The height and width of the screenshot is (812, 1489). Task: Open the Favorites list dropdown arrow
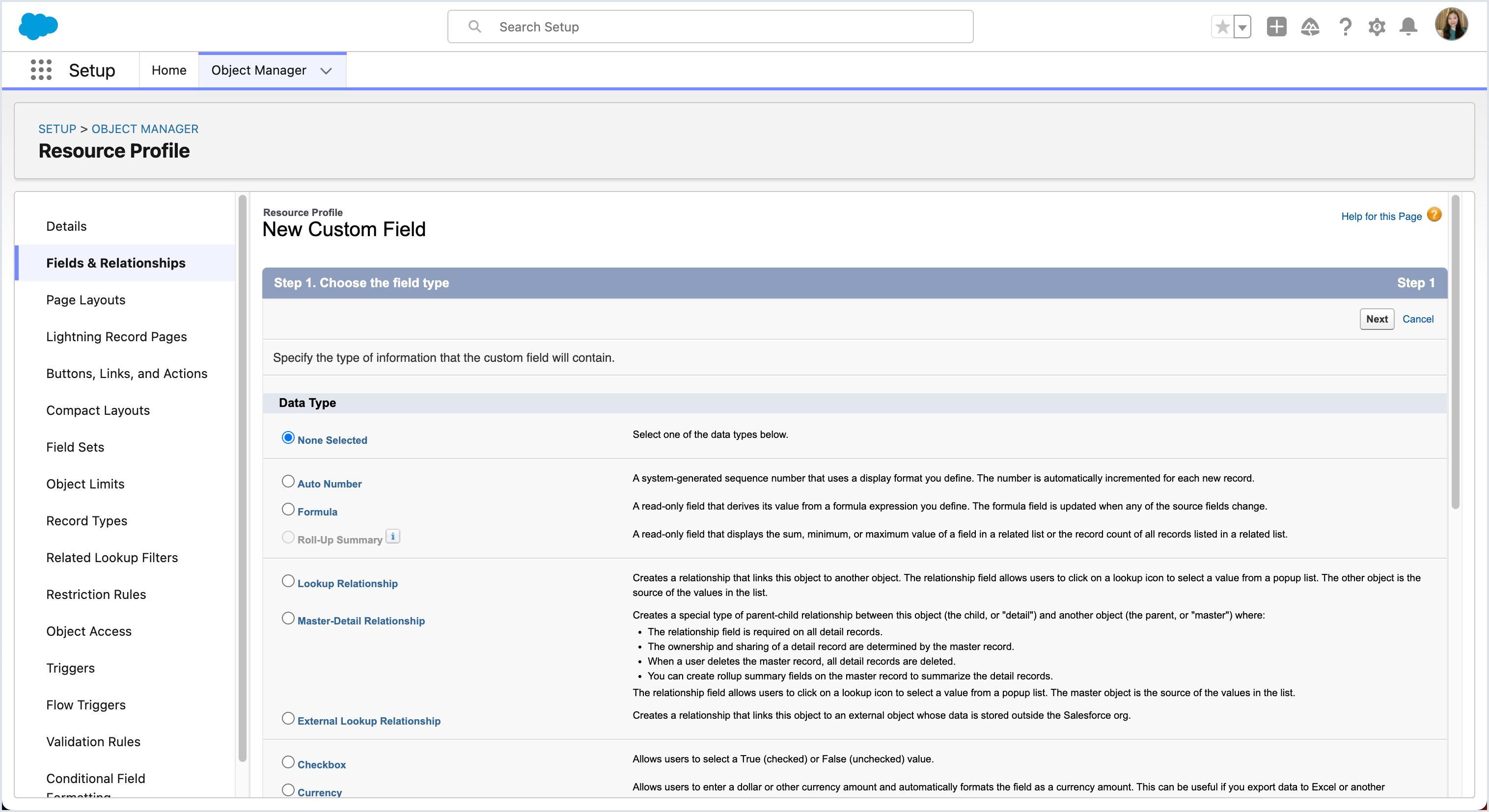point(1242,27)
